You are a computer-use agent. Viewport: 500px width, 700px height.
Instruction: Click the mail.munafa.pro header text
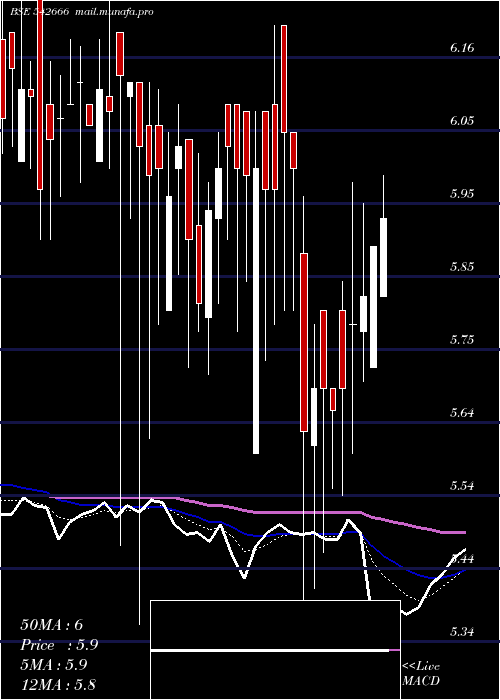click(113, 12)
